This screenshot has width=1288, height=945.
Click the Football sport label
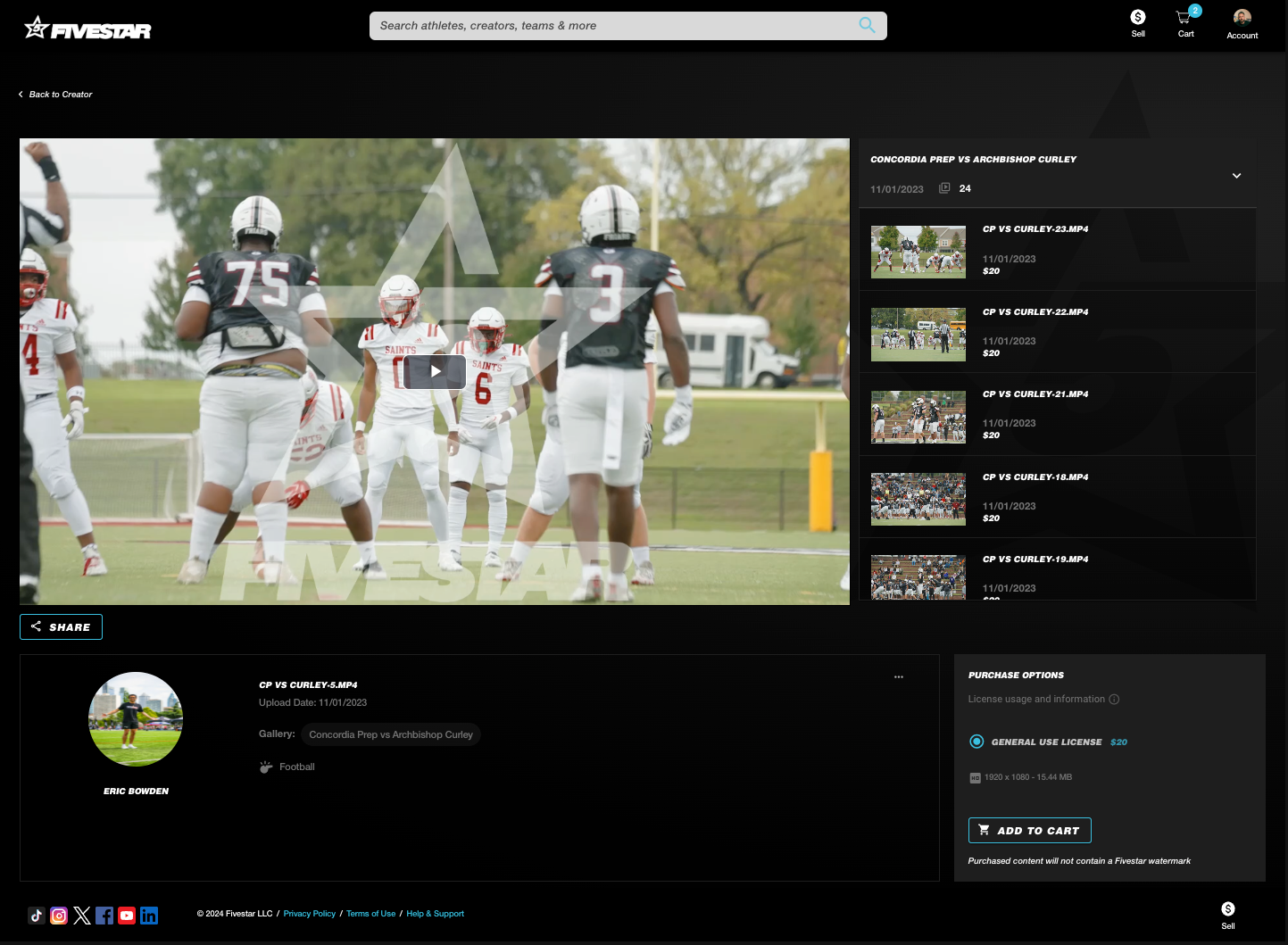click(x=297, y=767)
